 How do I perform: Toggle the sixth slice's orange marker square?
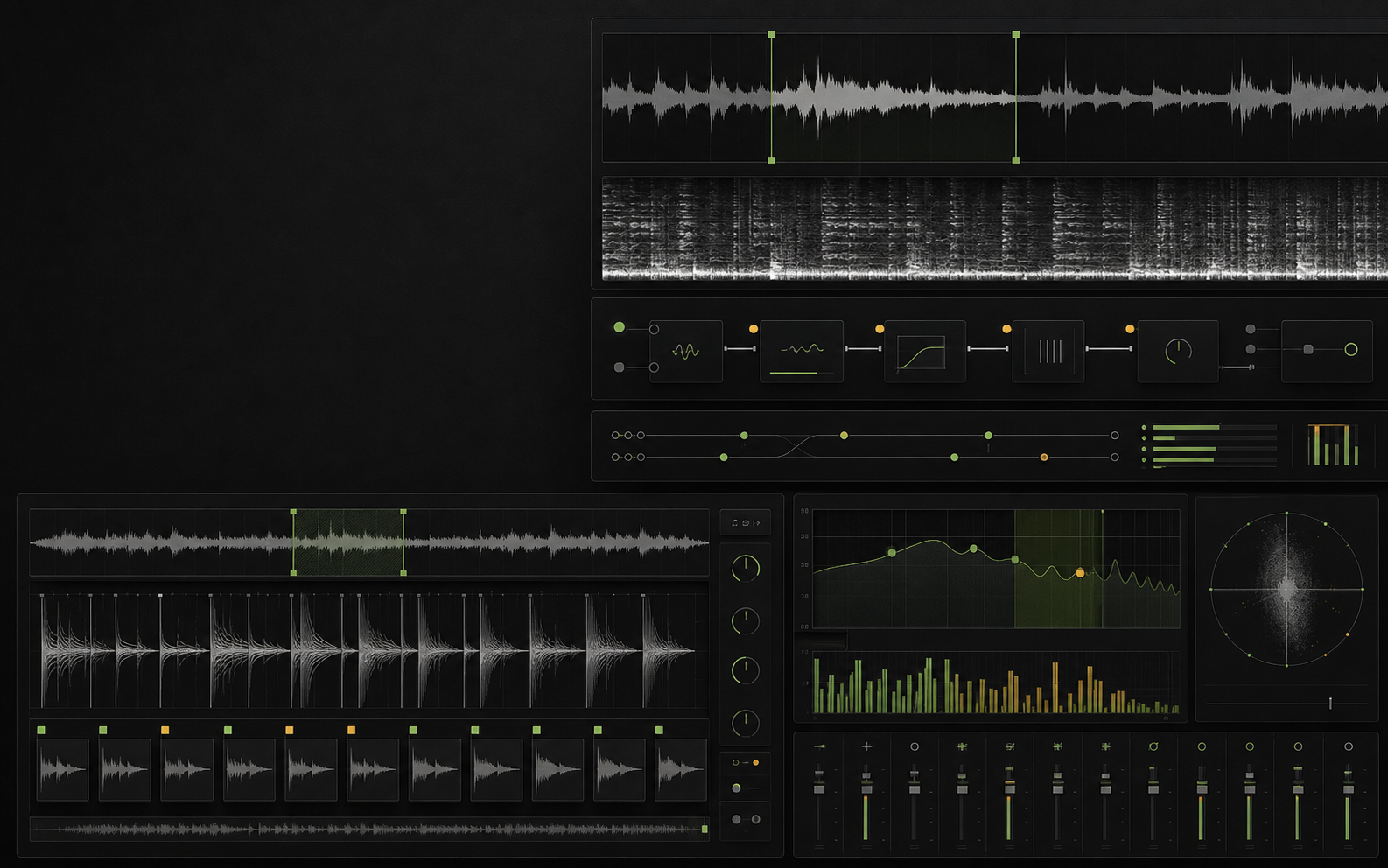tap(351, 730)
